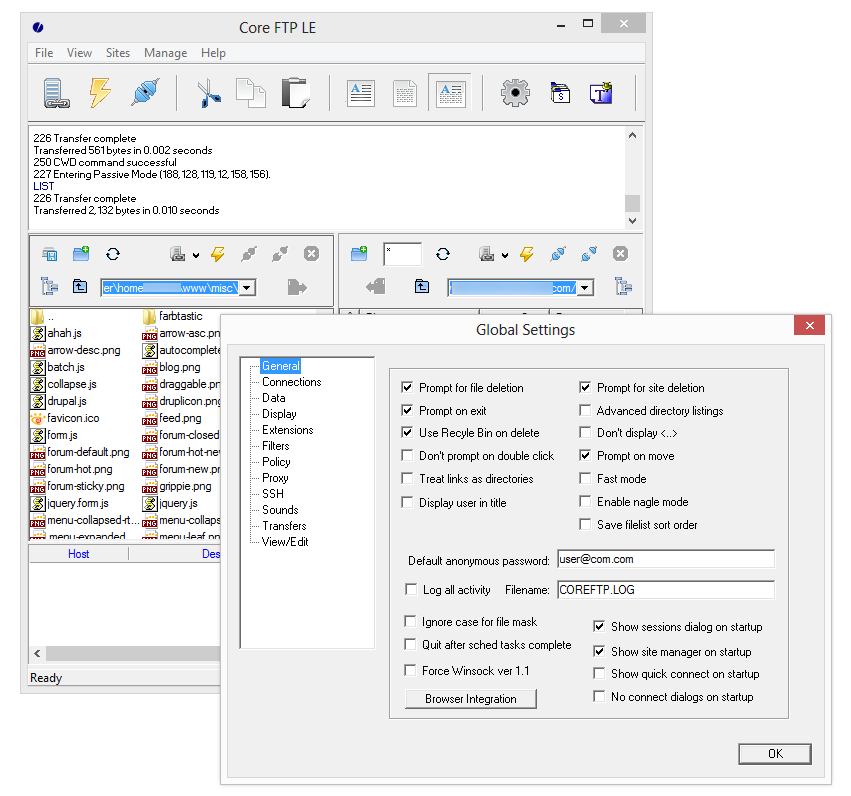
Task: Stop remote panel action X icon
Action: pos(620,254)
